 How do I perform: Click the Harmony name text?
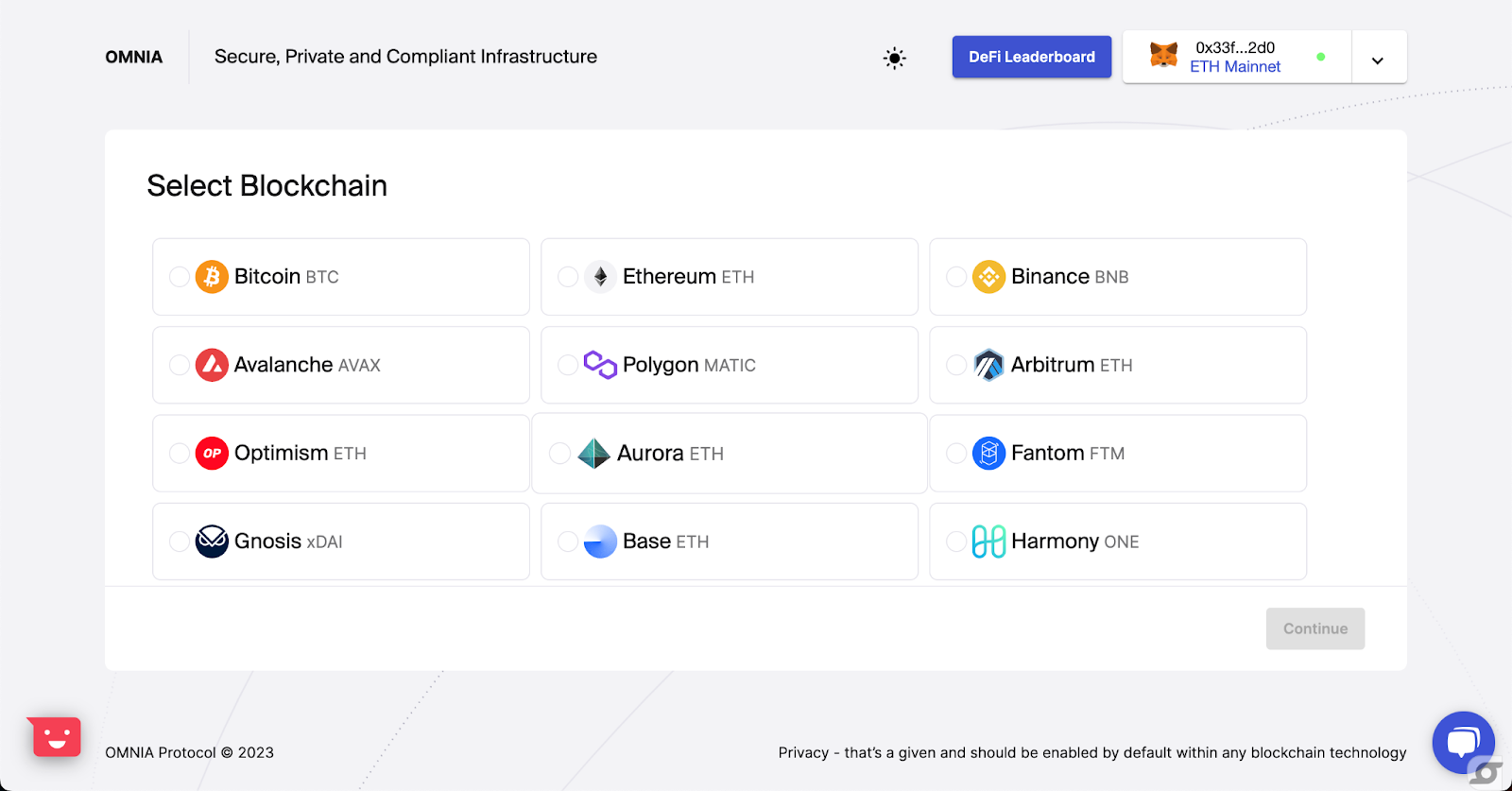click(x=1056, y=542)
